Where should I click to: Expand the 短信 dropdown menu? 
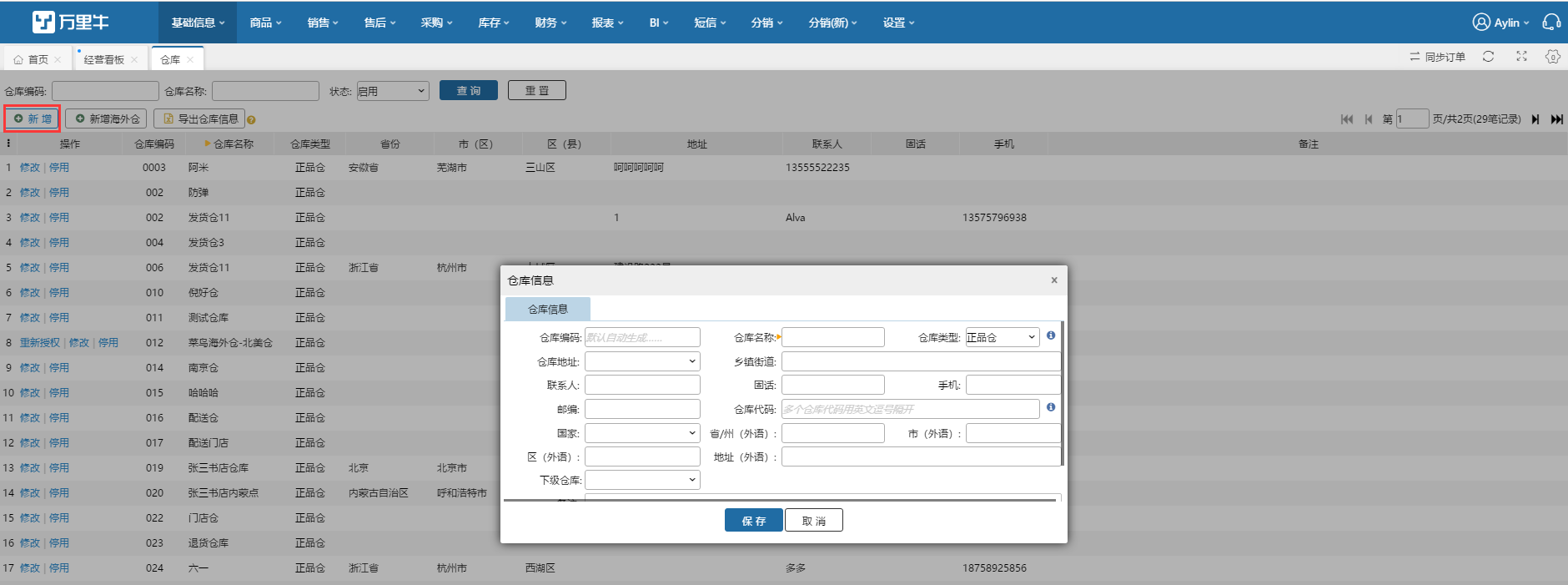coord(710,23)
